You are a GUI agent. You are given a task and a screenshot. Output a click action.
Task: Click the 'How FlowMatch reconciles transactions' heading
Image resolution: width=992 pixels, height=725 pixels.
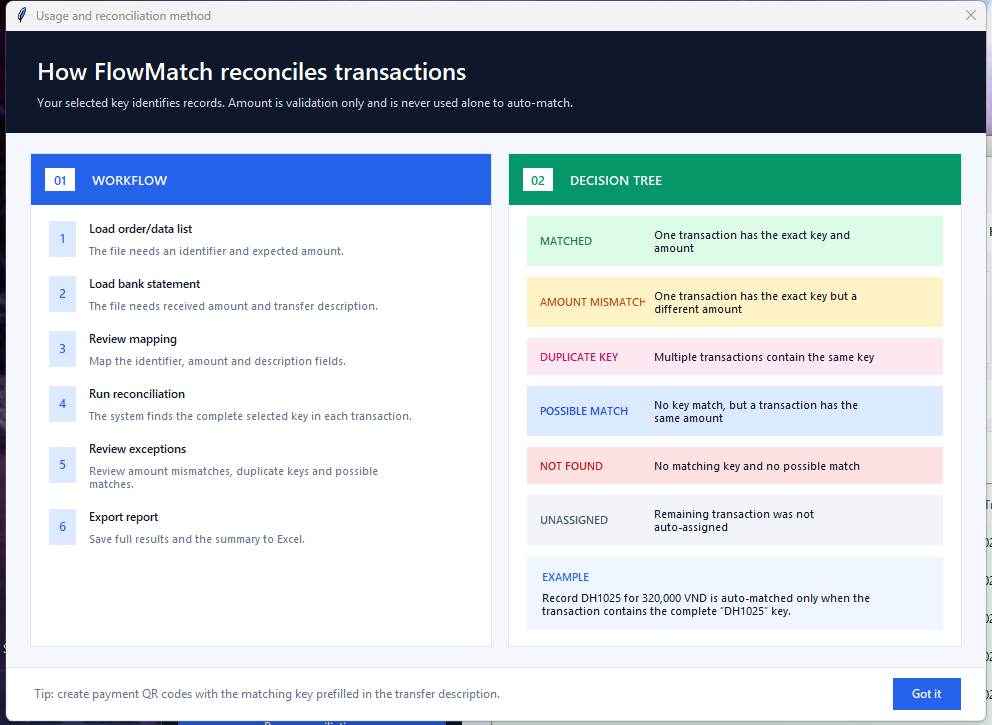pyautogui.click(x=252, y=72)
